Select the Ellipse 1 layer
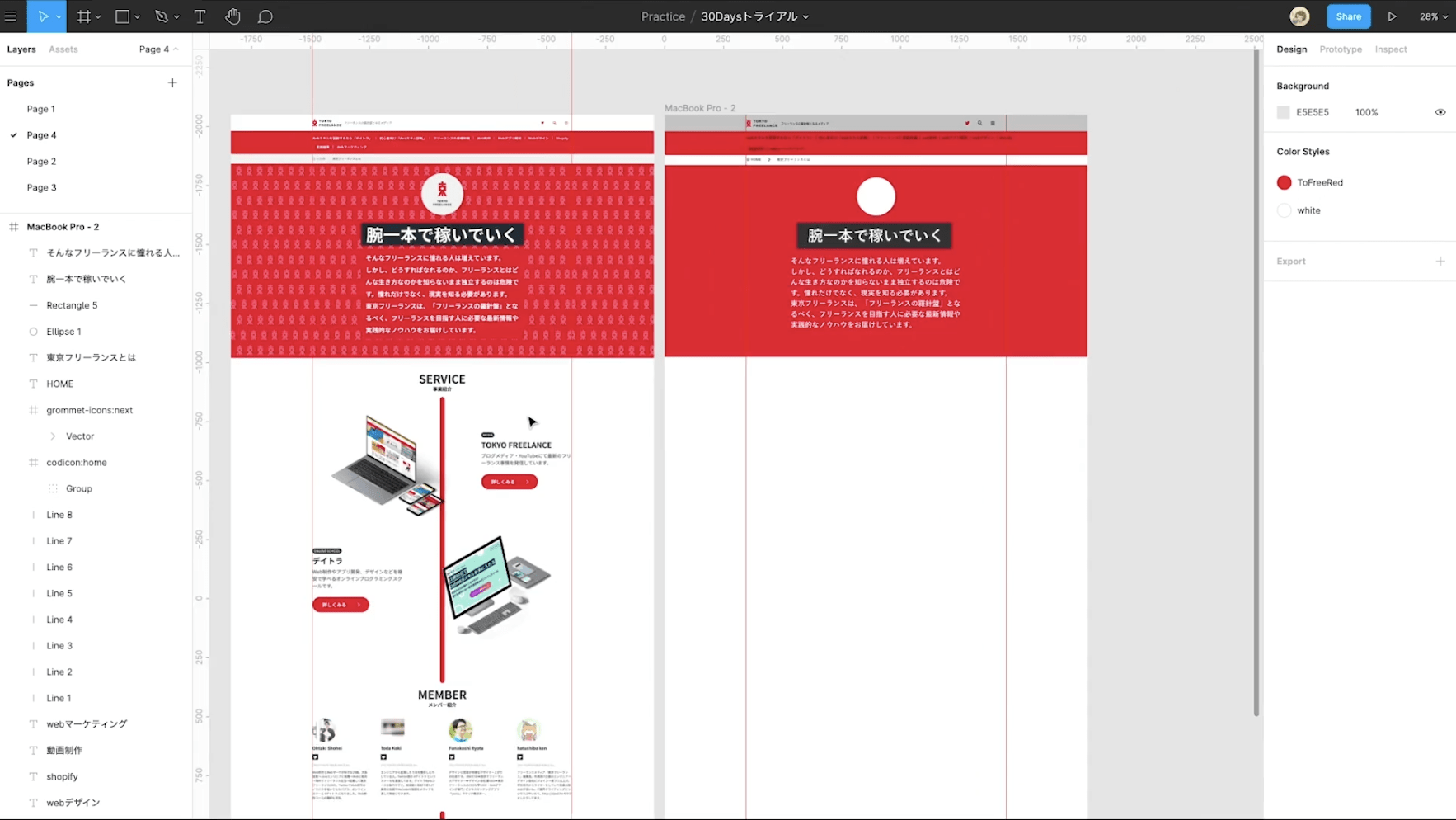The width and height of the screenshot is (1456, 820). click(x=63, y=332)
